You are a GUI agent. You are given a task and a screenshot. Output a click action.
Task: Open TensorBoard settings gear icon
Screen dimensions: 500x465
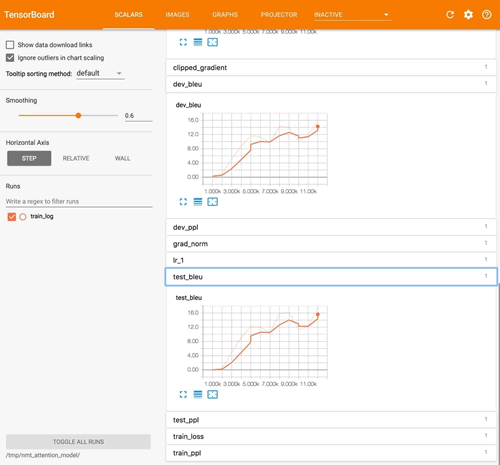pyautogui.click(x=468, y=15)
